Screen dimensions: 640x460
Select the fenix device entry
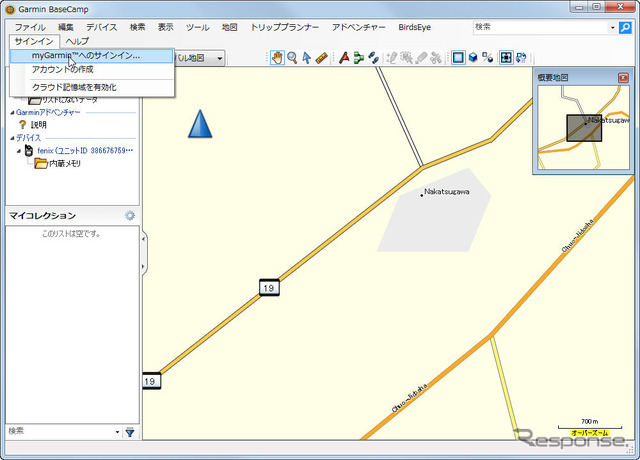(x=85, y=151)
